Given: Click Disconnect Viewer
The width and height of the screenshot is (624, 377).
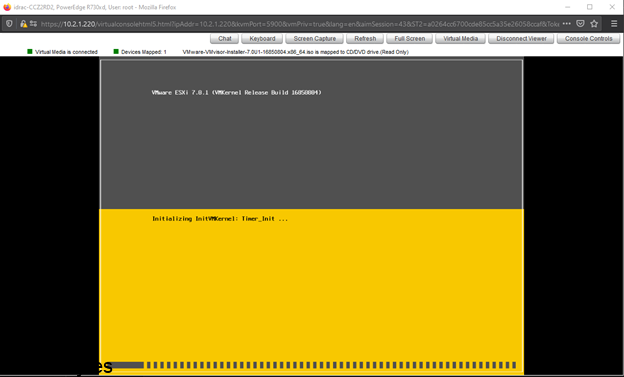Looking at the screenshot, I should (521, 39).
